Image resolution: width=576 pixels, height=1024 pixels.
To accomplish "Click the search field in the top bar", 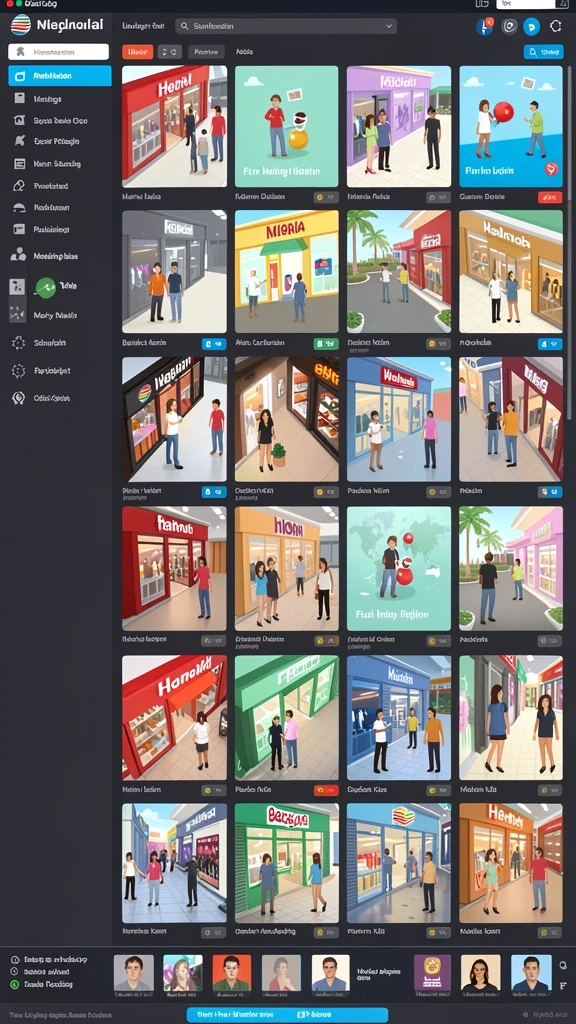I will (x=285, y=26).
